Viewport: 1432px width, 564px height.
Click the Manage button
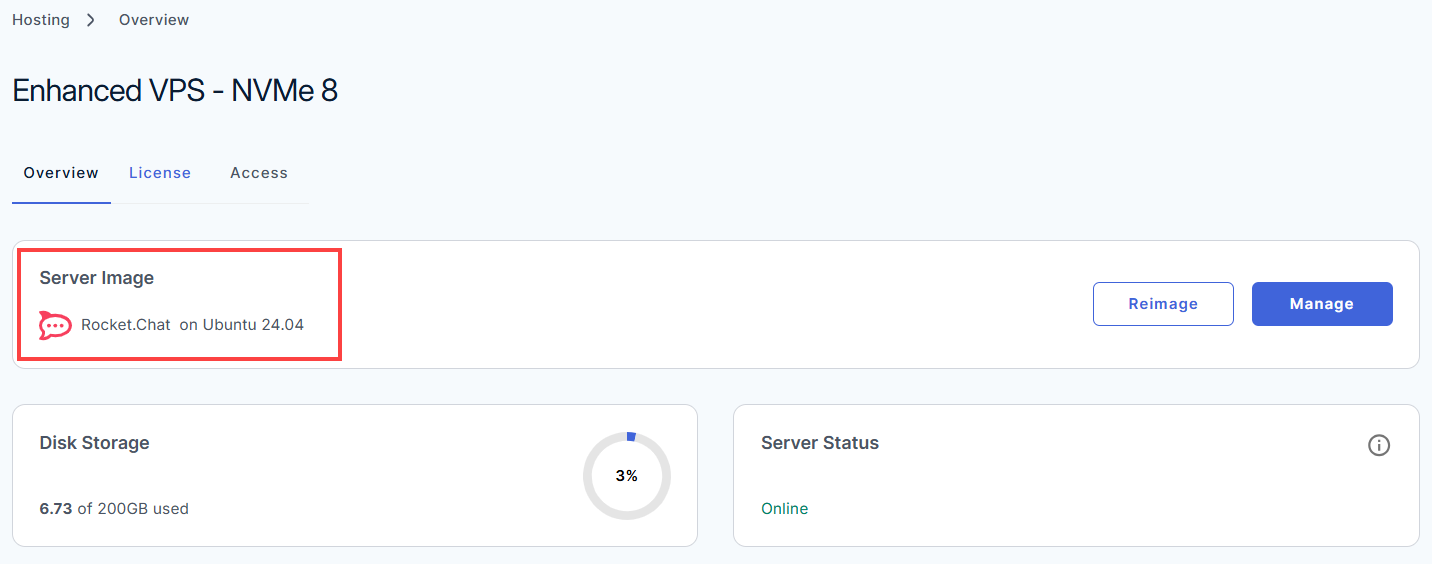[x=1322, y=304]
